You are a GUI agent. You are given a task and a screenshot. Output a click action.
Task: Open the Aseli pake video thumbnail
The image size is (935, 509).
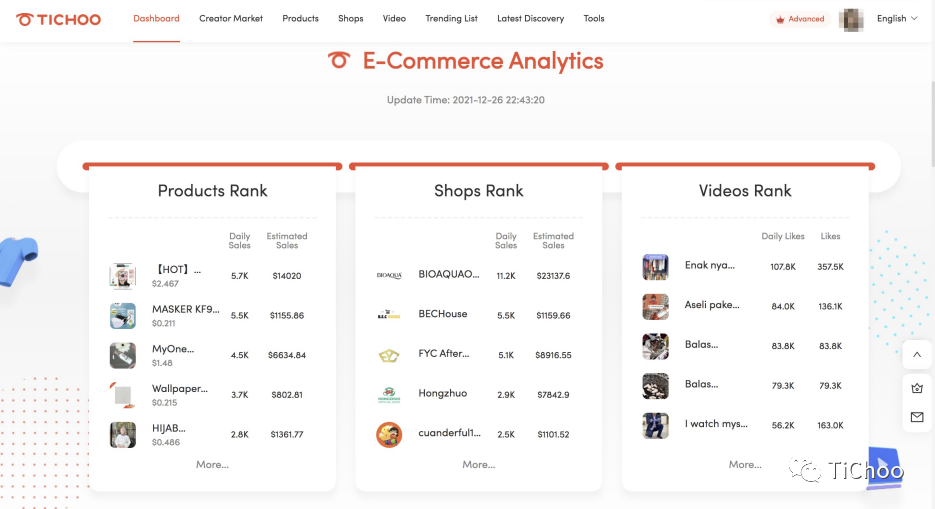click(x=655, y=306)
